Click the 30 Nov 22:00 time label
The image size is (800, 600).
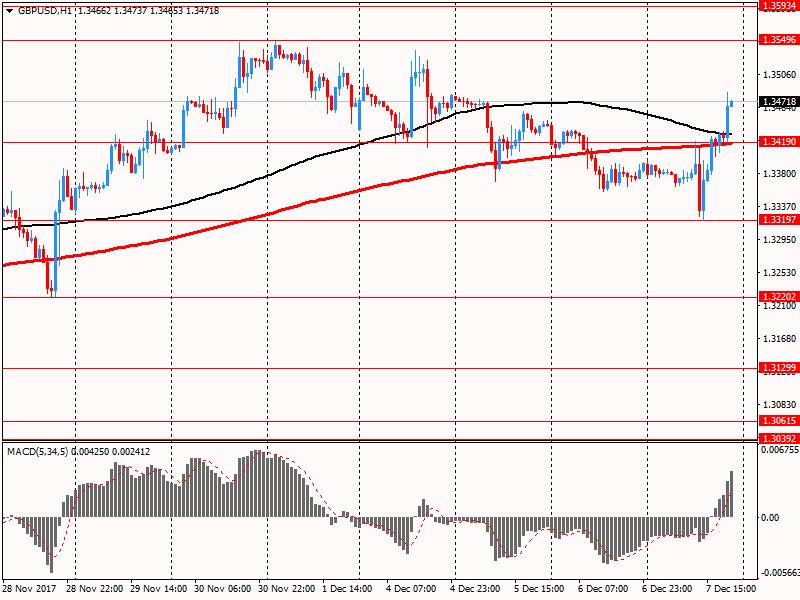[x=287, y=589]
